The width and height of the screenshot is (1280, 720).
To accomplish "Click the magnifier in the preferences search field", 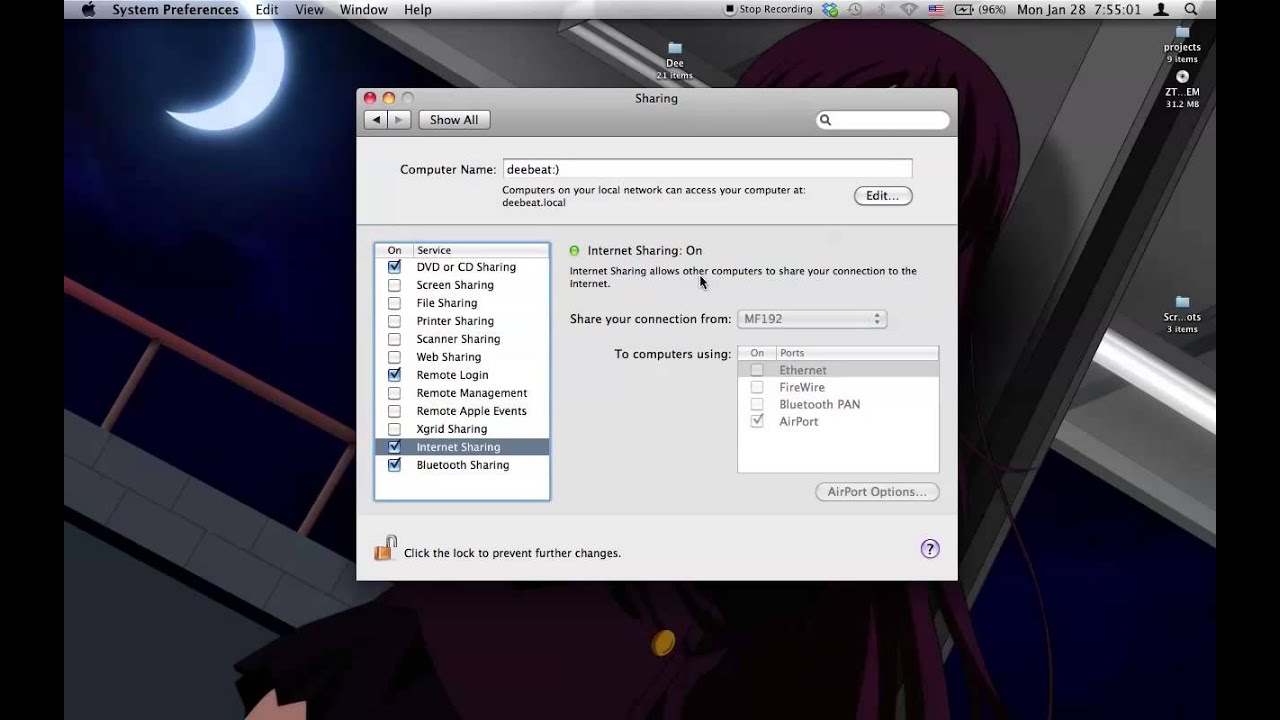I will point(825,120).
